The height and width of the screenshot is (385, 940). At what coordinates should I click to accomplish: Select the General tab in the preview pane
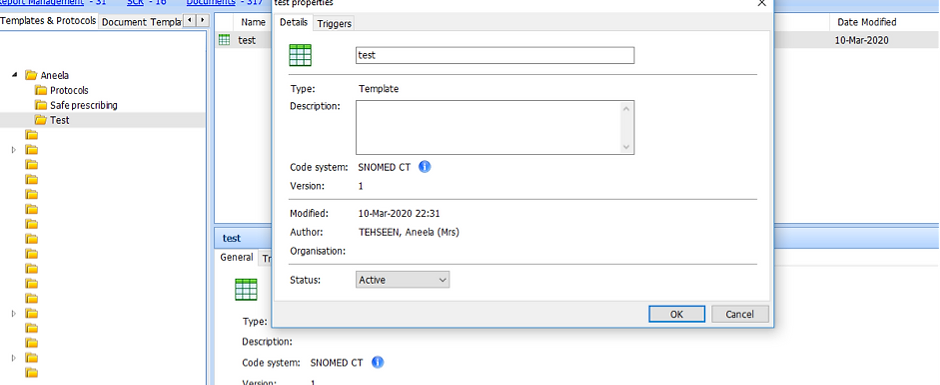point(237,257)
